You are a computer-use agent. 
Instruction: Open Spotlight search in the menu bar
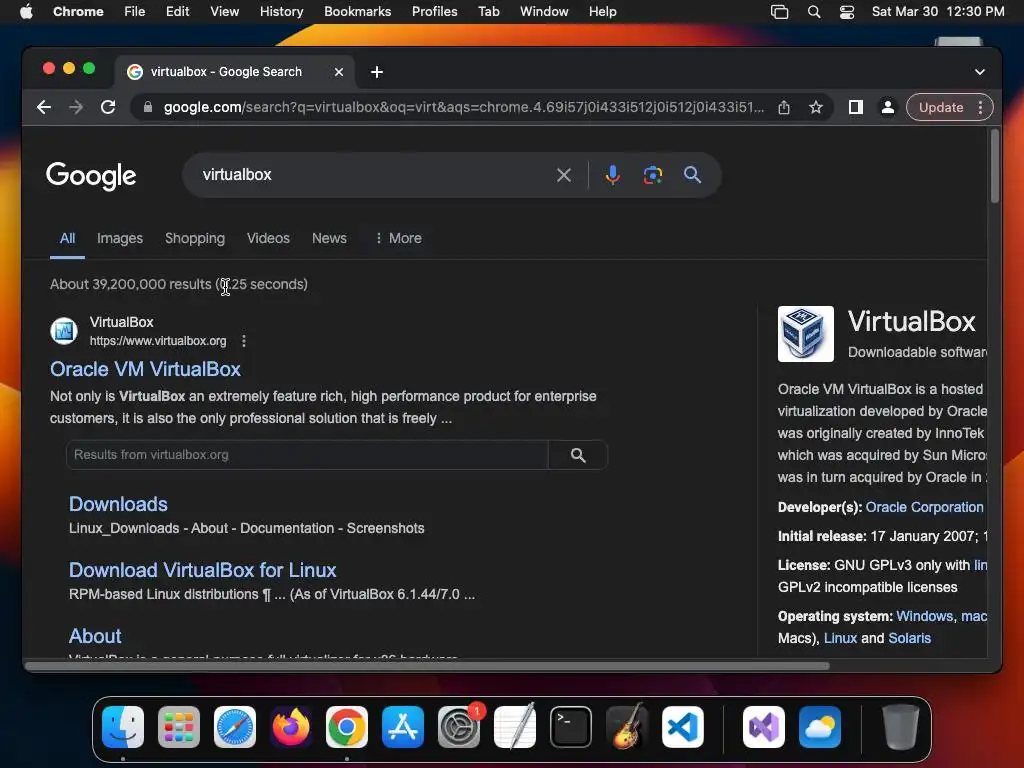814,12
